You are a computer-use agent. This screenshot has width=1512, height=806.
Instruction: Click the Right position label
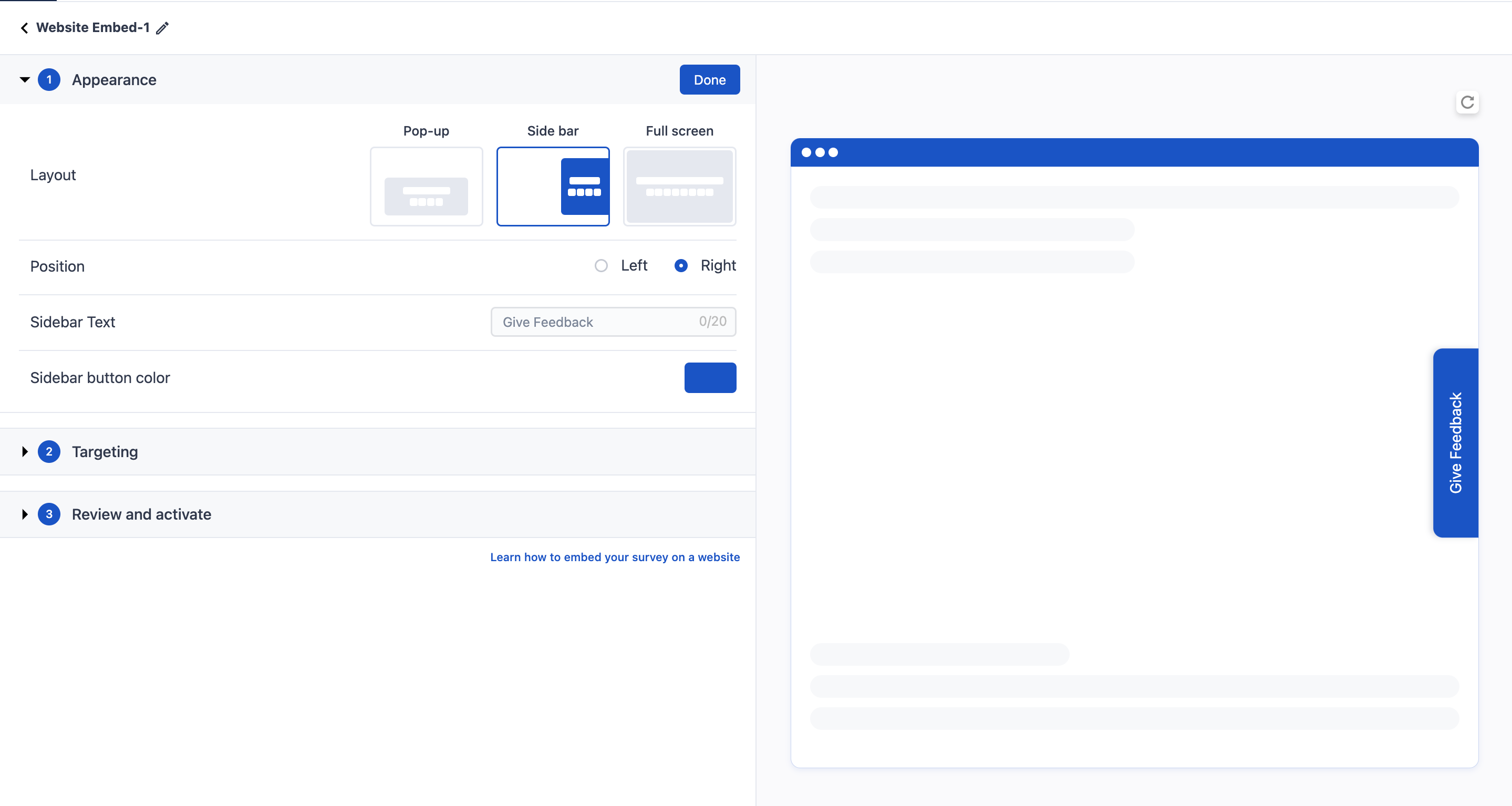pos(718,265)
